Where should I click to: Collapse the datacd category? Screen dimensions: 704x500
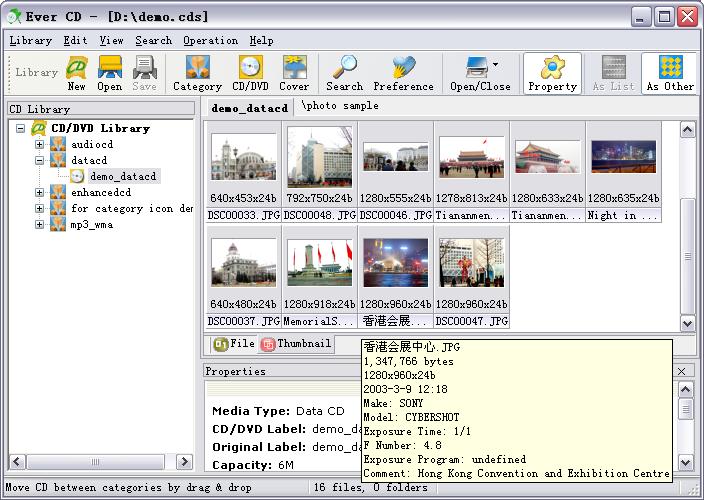(x=40, y=160)
